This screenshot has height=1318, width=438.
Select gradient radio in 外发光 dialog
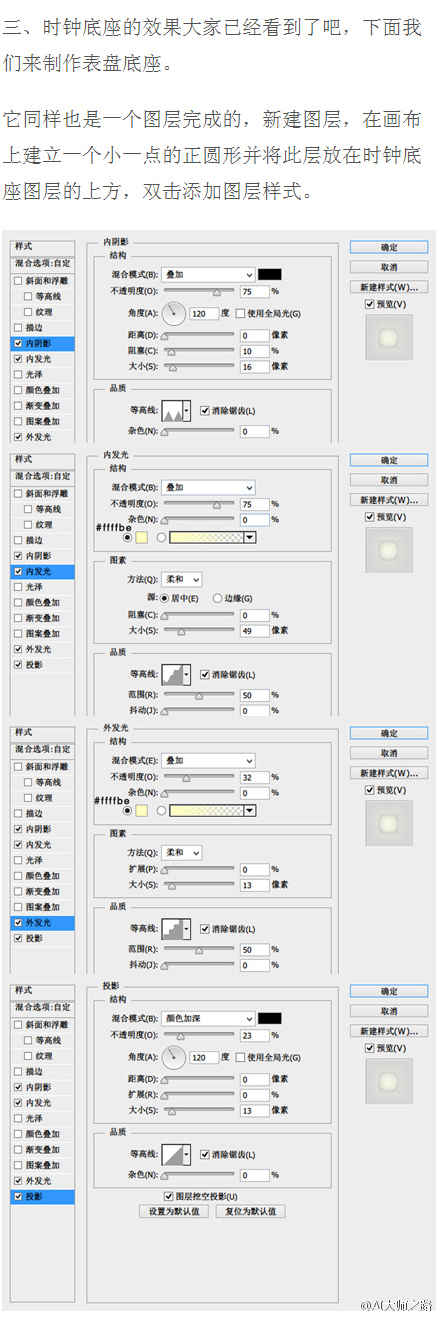pos(161,810)
